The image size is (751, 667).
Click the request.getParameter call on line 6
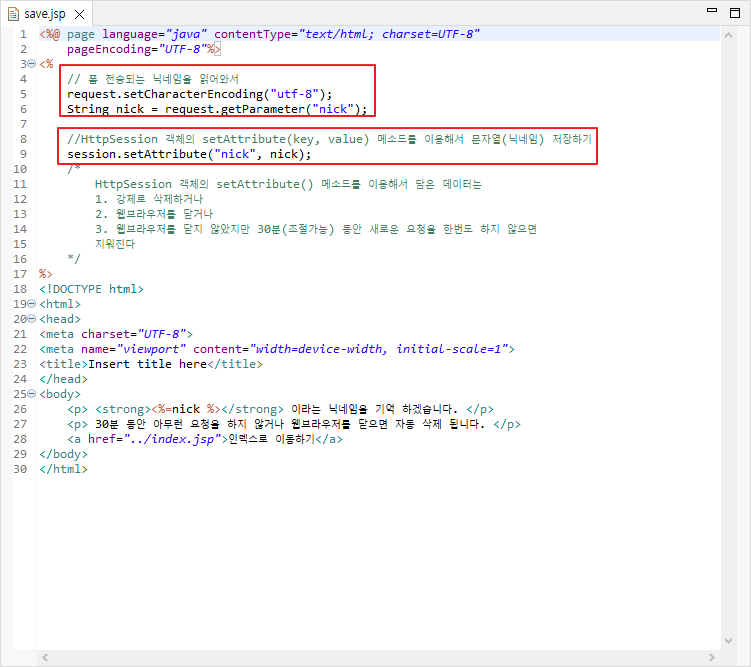point(266,109)
